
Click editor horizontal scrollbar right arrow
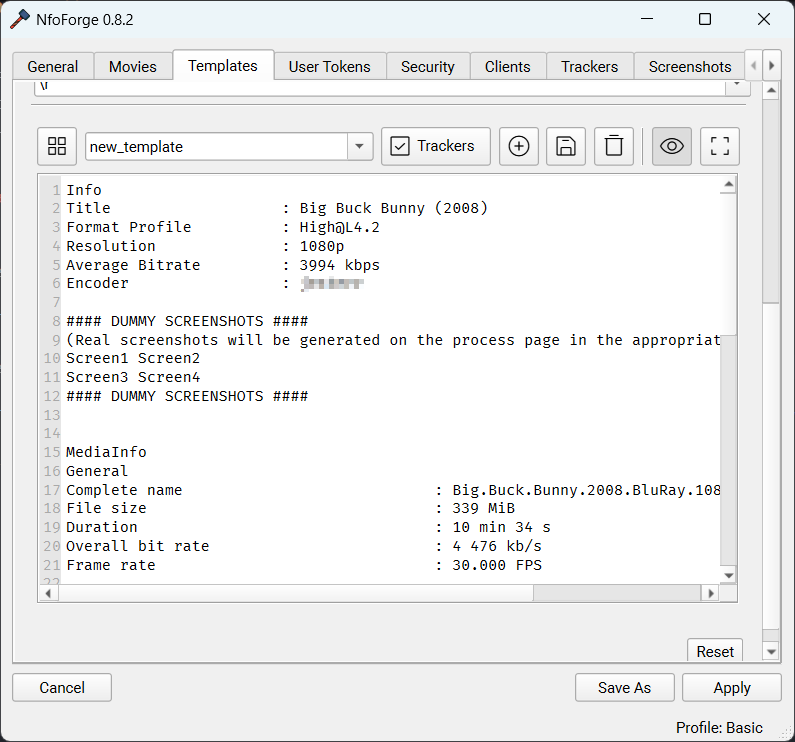pos(711,593)
